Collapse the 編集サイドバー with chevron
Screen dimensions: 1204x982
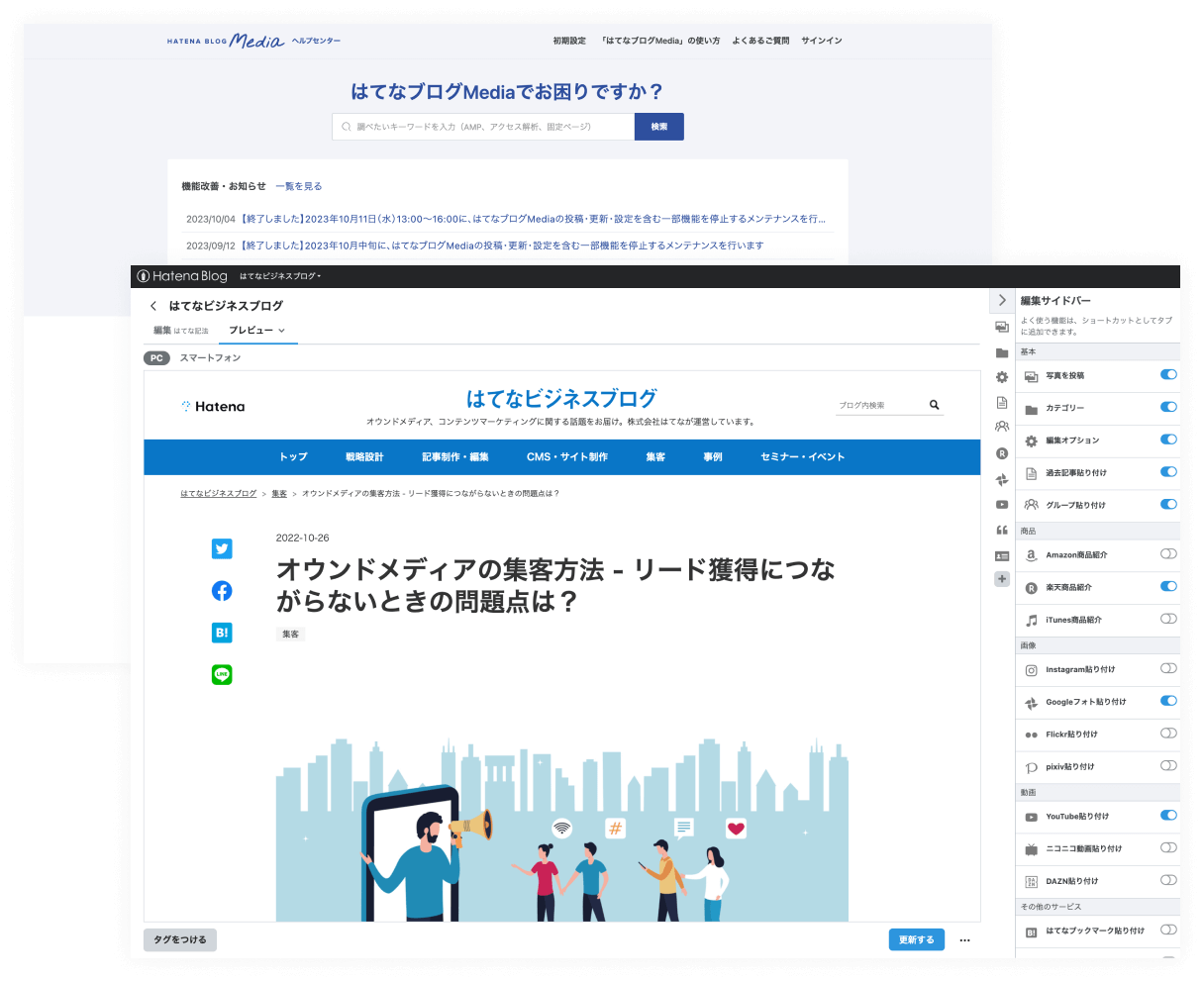[1002, 300]
